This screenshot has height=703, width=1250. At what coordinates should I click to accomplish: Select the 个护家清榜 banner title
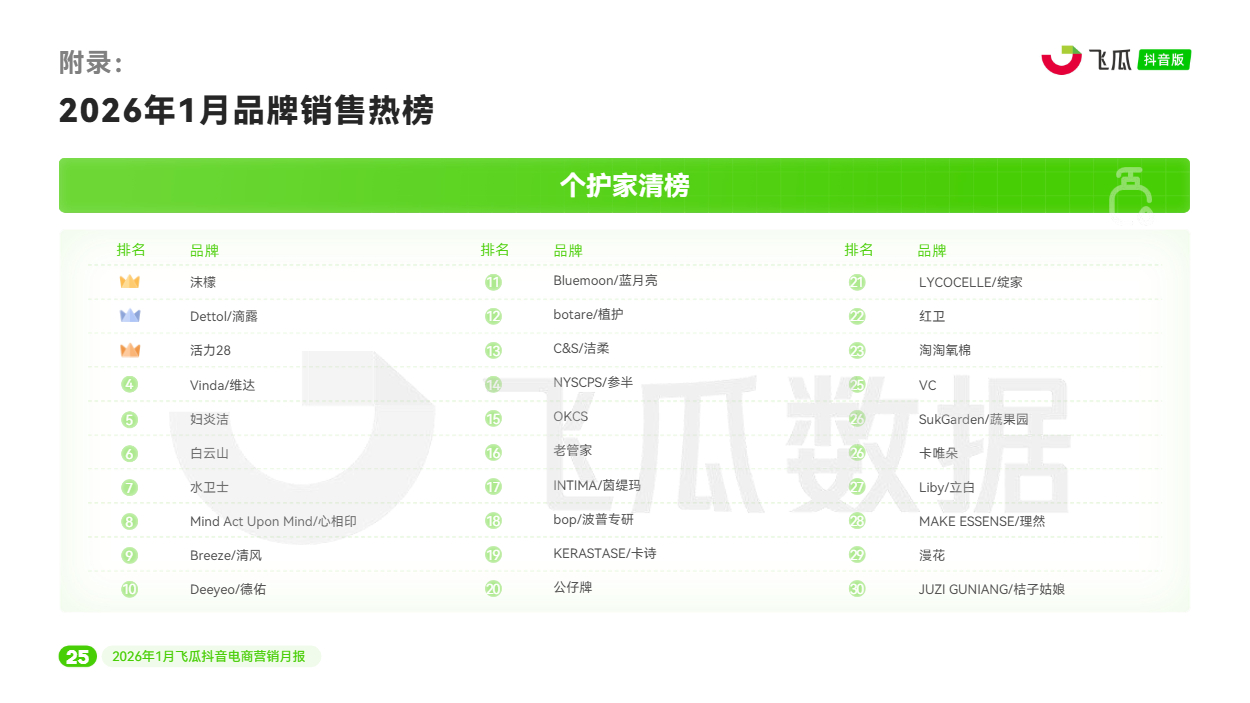click(624, 186)
